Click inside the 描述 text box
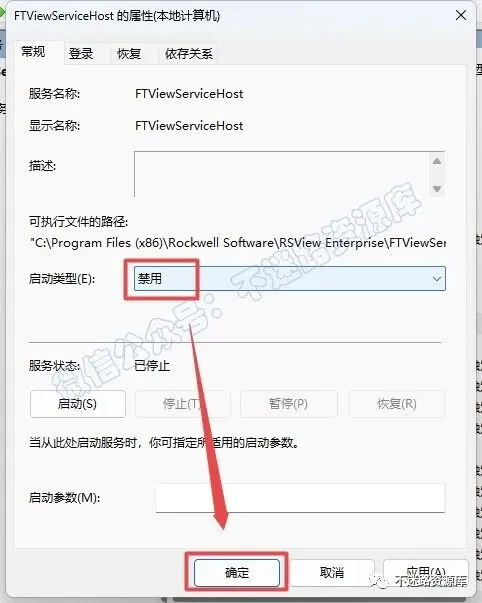 coord(282,174)
